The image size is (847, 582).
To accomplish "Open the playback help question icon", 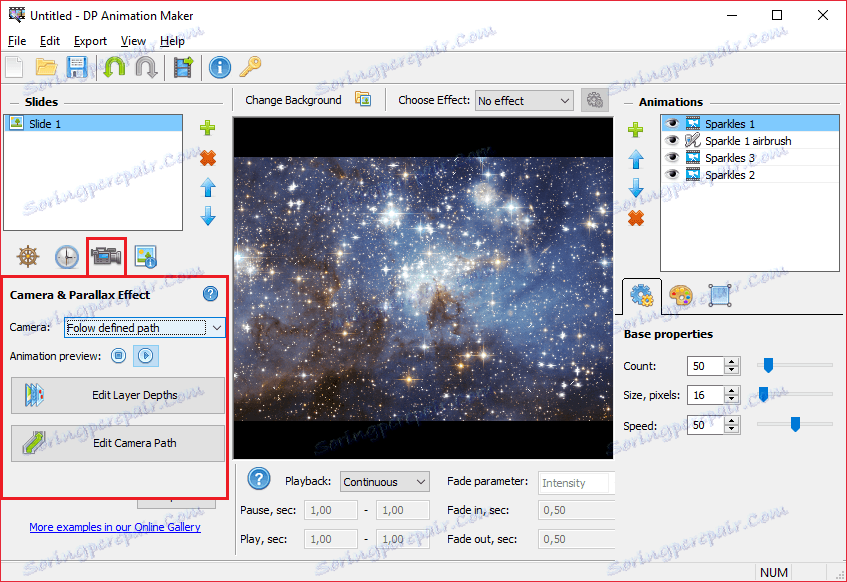I will [x=259, y=479].
